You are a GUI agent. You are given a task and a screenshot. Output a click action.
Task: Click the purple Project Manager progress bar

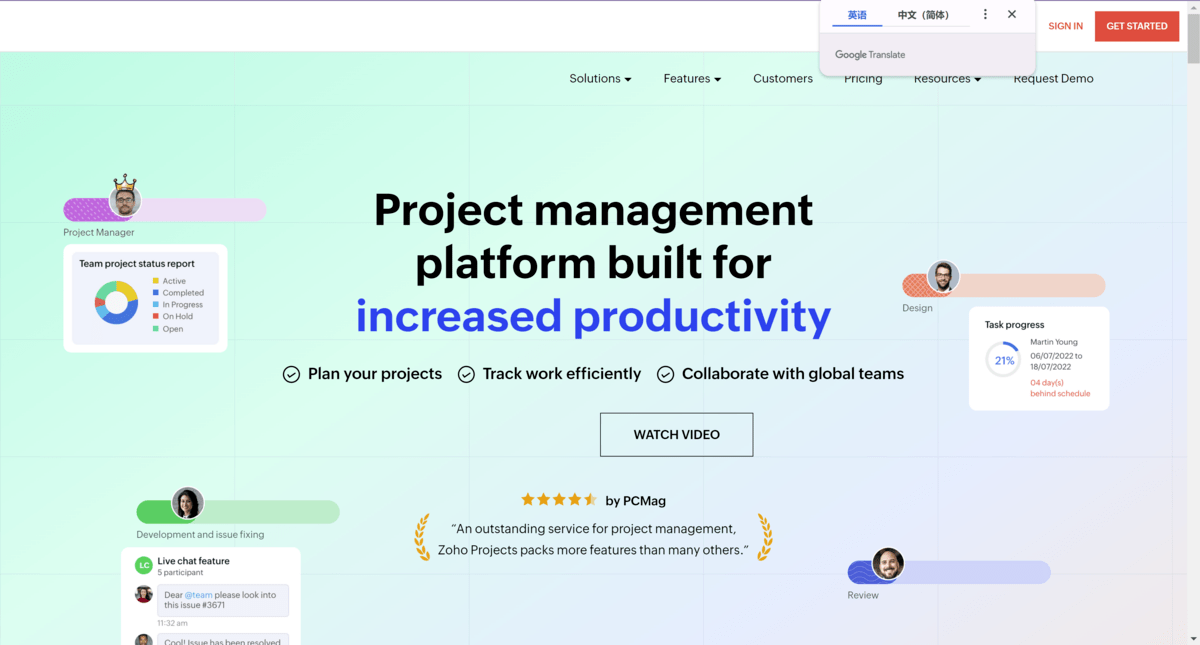click(165, 210)
